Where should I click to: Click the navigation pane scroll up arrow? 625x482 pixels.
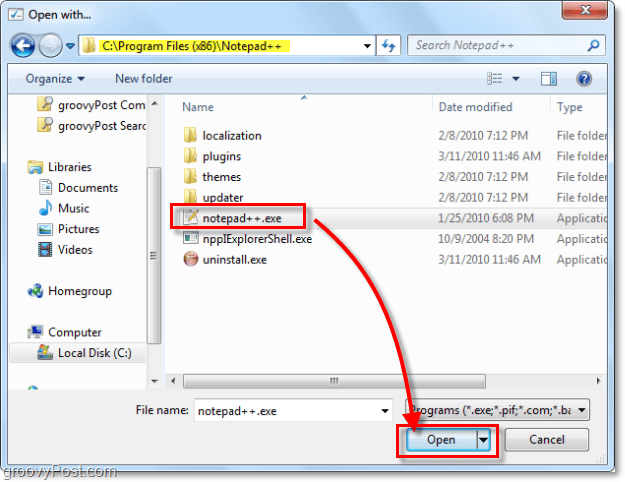pos(155,104)
